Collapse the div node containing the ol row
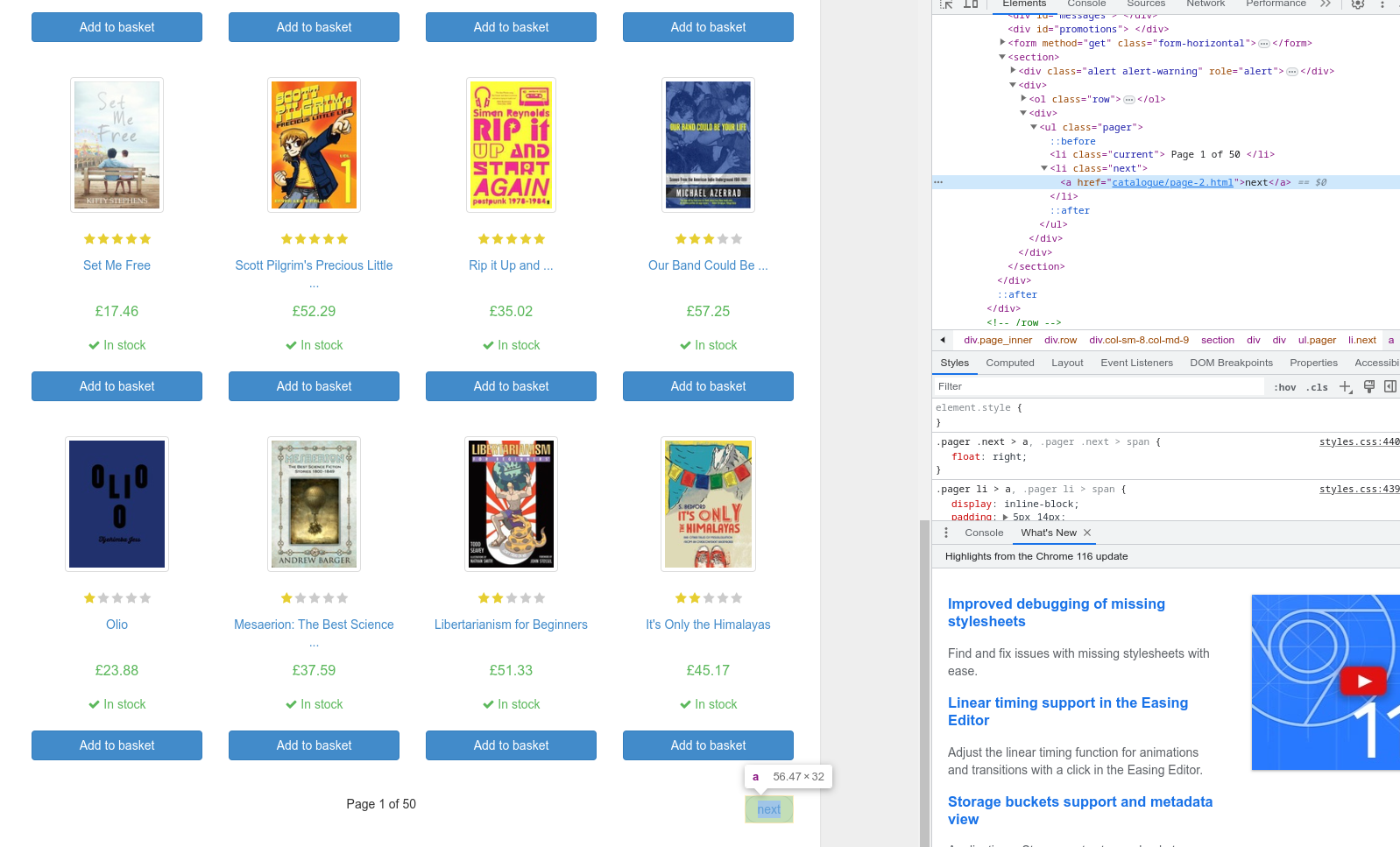 [x=1014, y=85]
